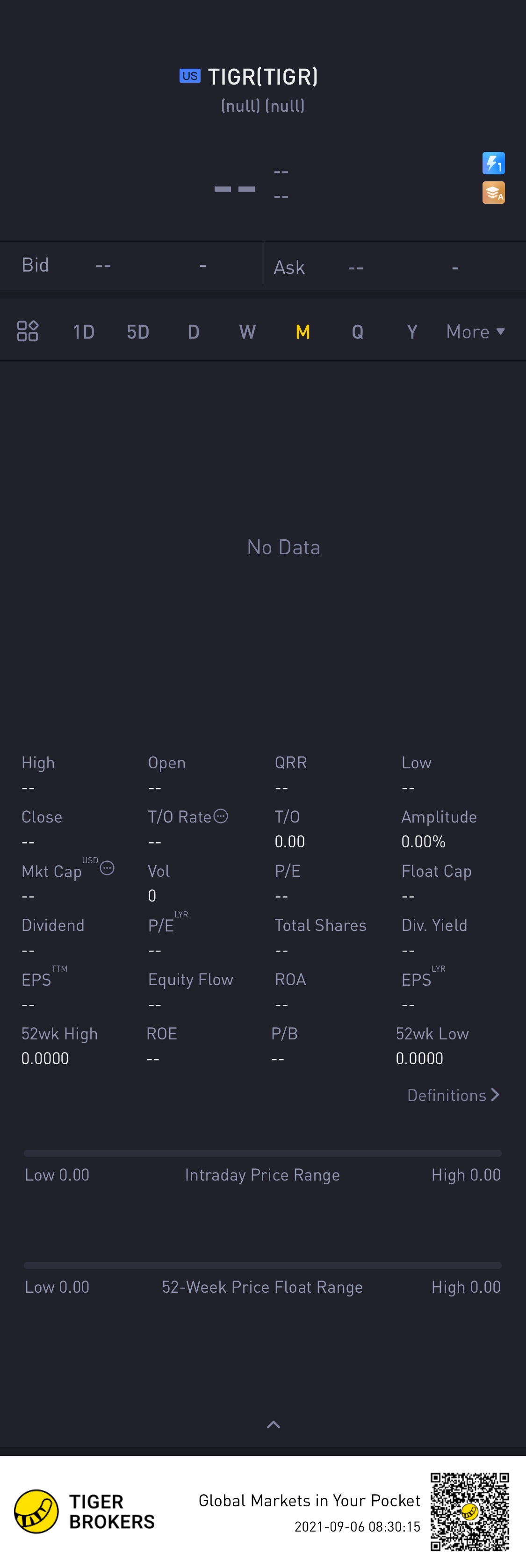Switch to the 1D chart tab
Image resolution: width=526 pixels, height=1568 pixels.
[x=83, y=332]
